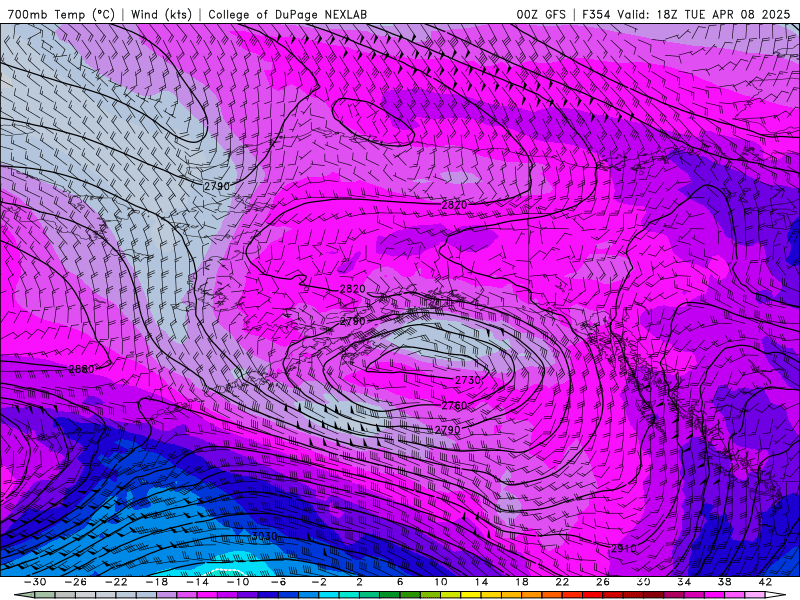Viewport: 800px width, 600px height.
Task: Select the -26 colorbar scale value
Action: pyautogui.click(x=76, y=582)
